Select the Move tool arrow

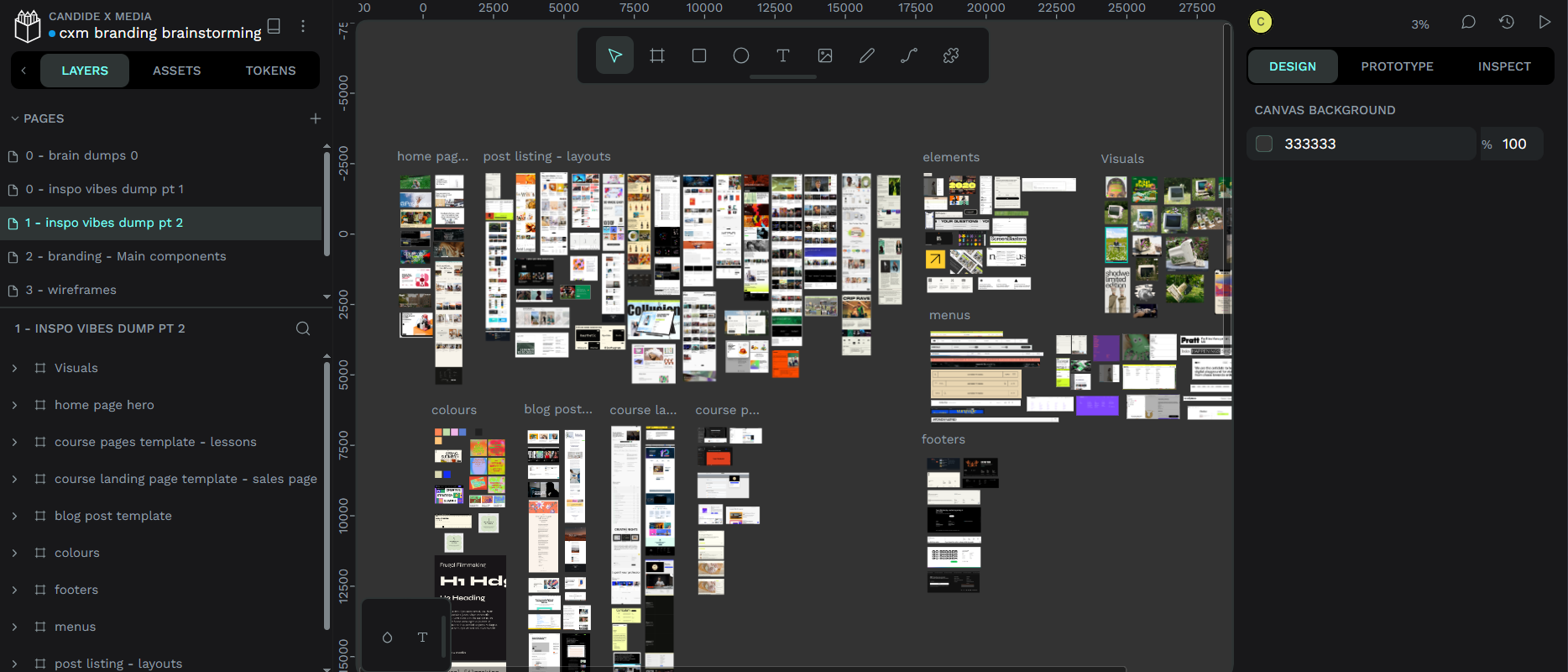click(x=614, y=55)
